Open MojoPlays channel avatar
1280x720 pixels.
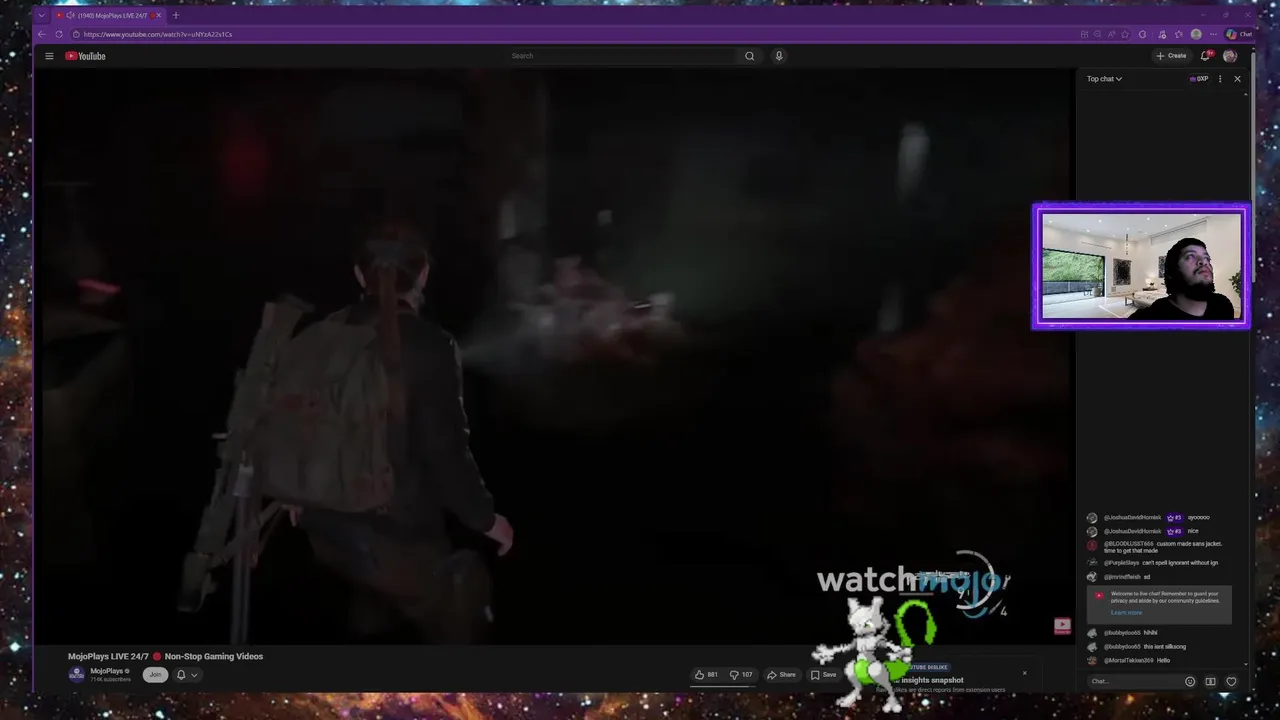point(76,674)
